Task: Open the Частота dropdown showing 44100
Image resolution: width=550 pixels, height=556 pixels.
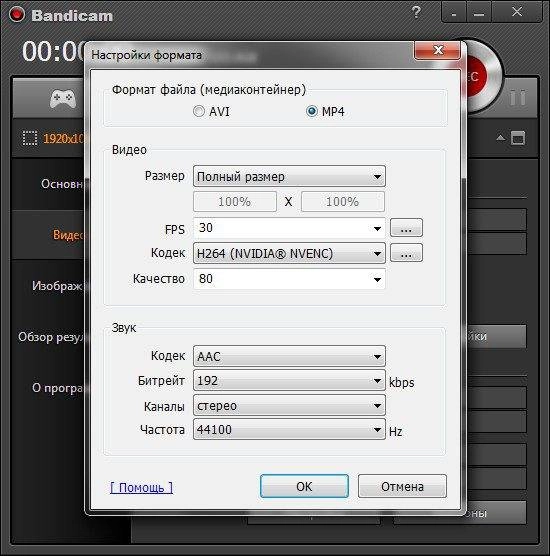Action: click(x=289, y=430)
